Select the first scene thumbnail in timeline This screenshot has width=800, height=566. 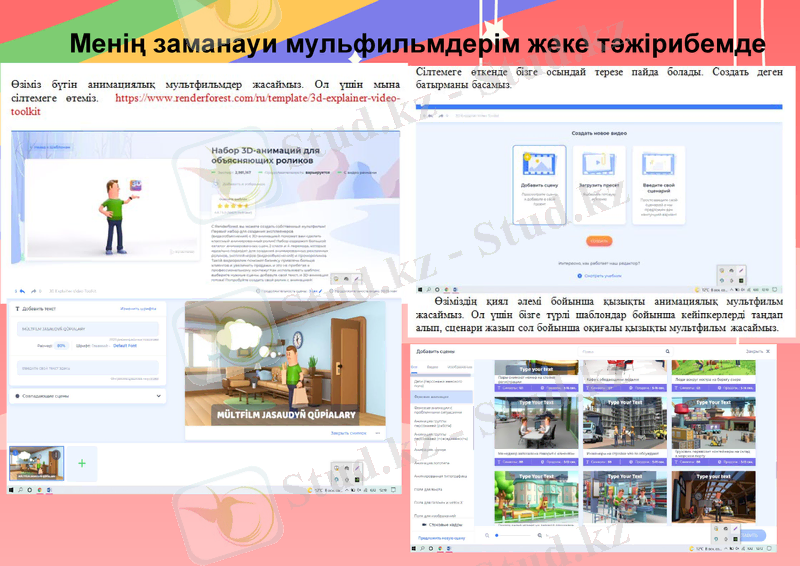37,463
